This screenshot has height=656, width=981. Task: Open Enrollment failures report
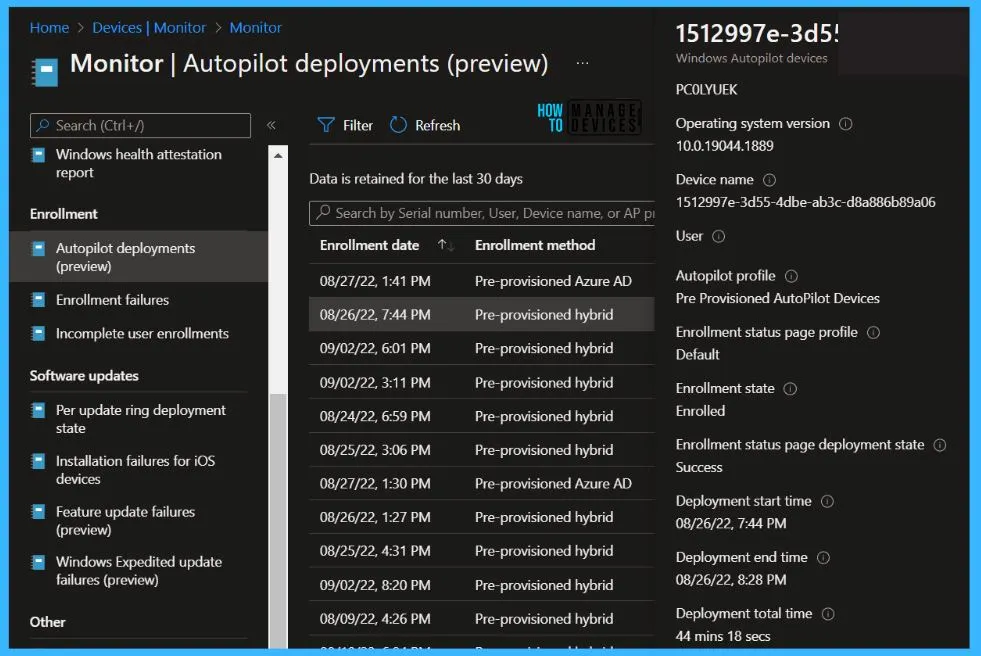click(x=112, y=300)
